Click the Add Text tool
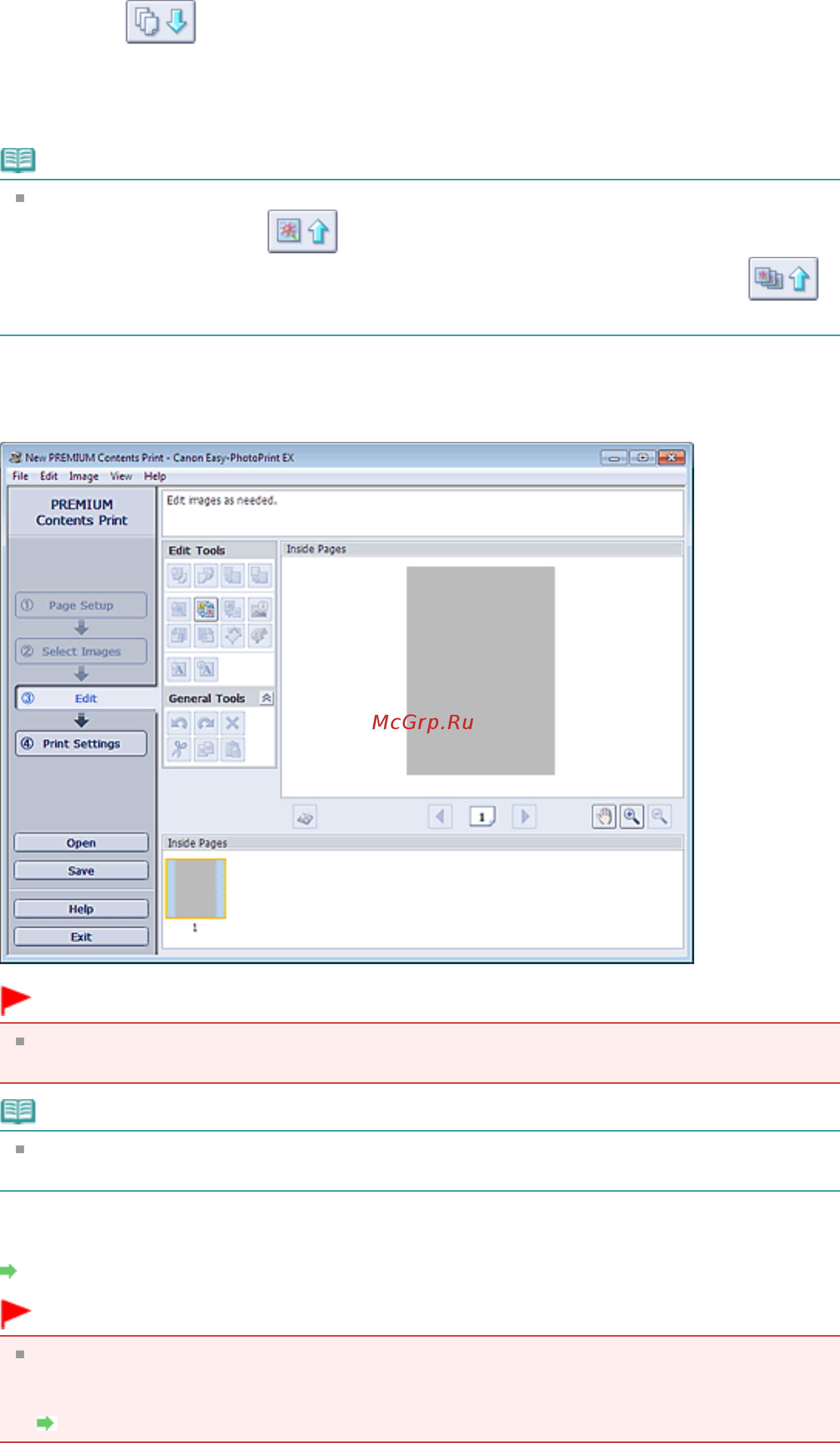This screenshot has height=1443, width=840. click(x=179, y=670)
